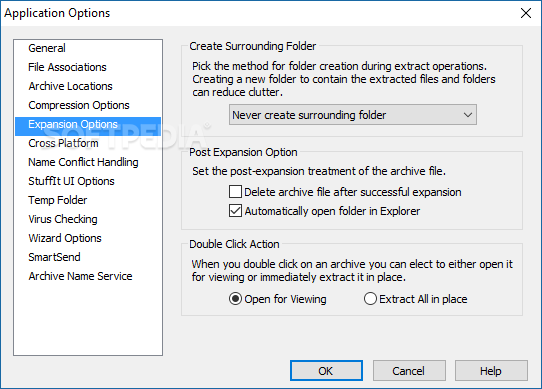The height and width of the screenshot is (389, 542).
Task: Open the General options page
Action: pyautogui.click(x=47, y=48)
